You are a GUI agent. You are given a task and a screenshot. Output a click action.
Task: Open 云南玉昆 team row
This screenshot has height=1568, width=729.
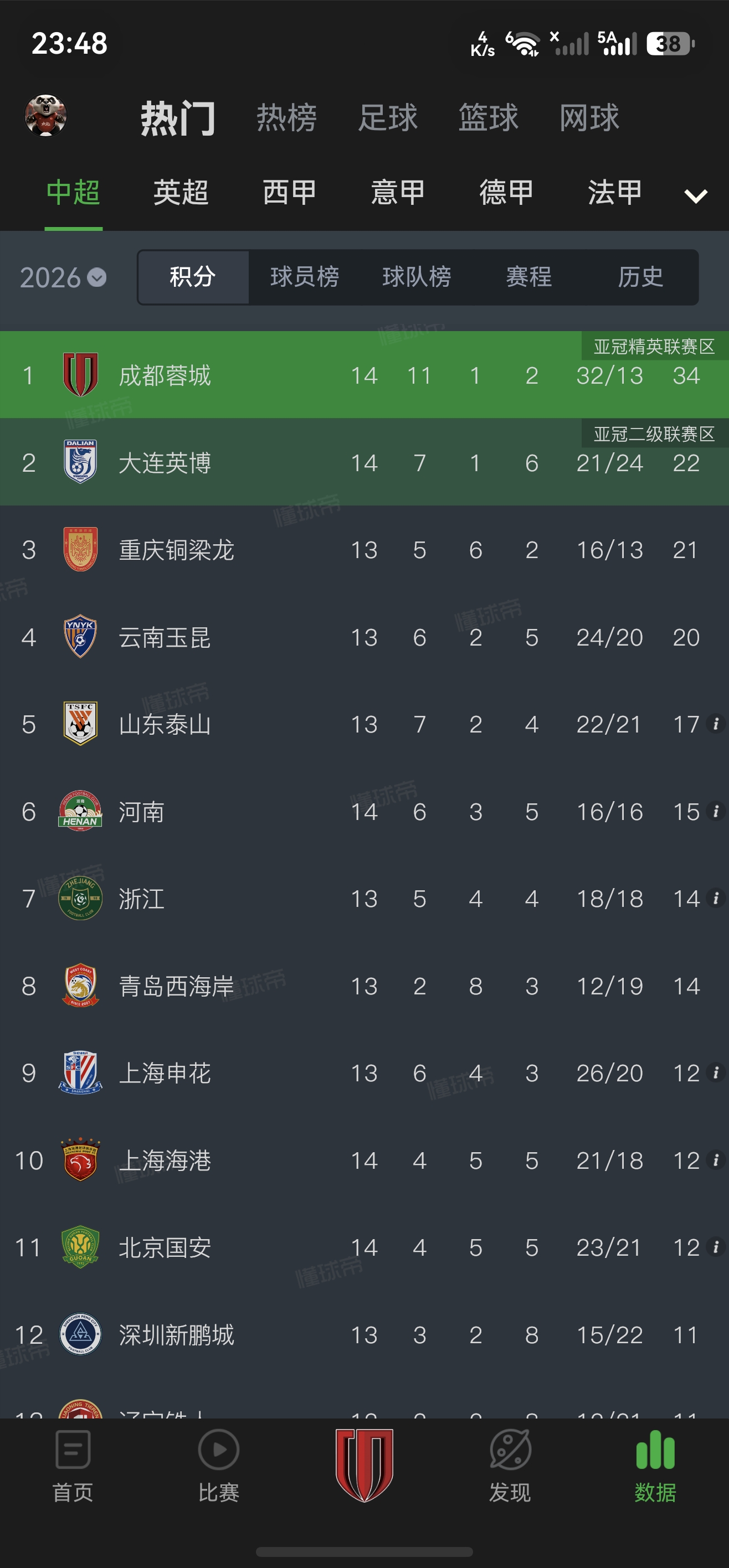[364, 637]
